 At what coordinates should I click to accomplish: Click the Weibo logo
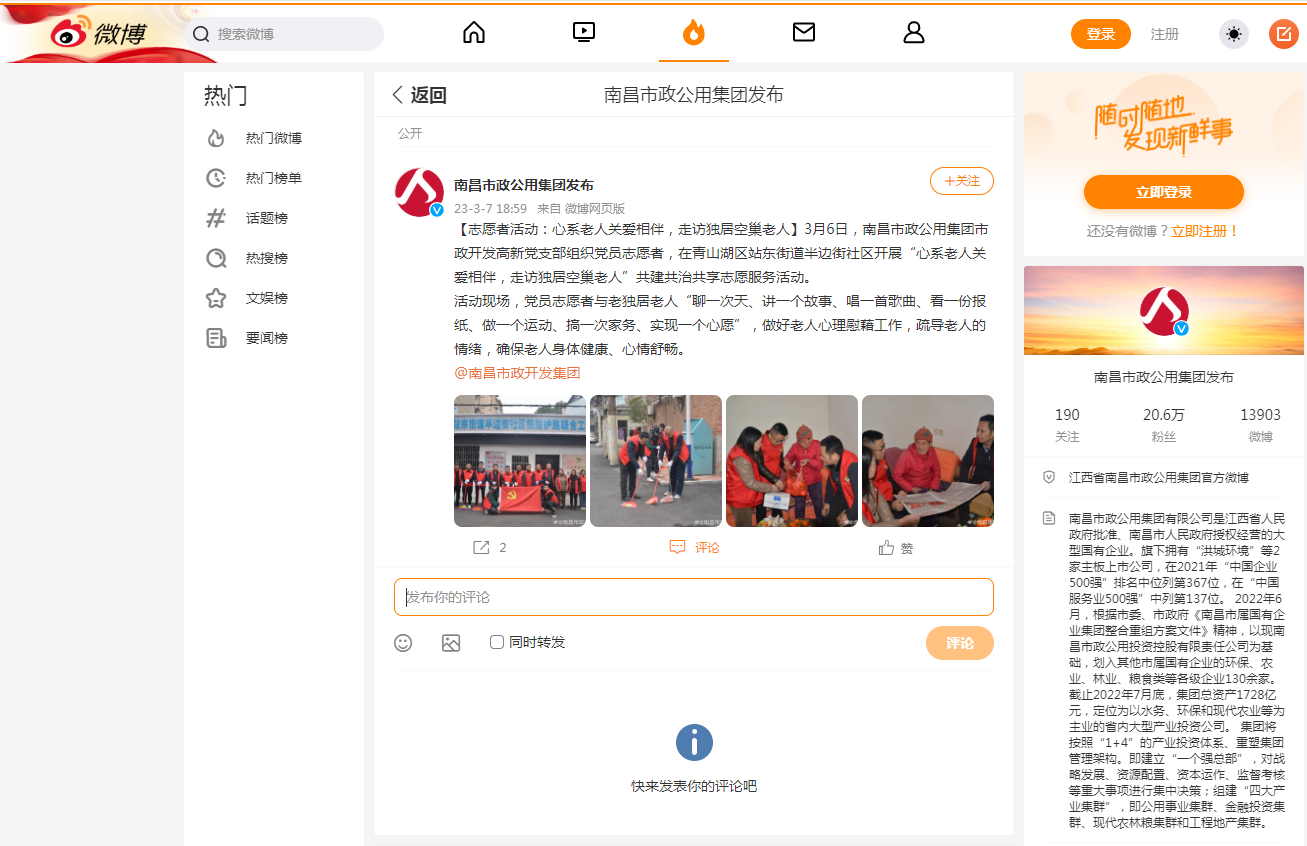(98, 33)
